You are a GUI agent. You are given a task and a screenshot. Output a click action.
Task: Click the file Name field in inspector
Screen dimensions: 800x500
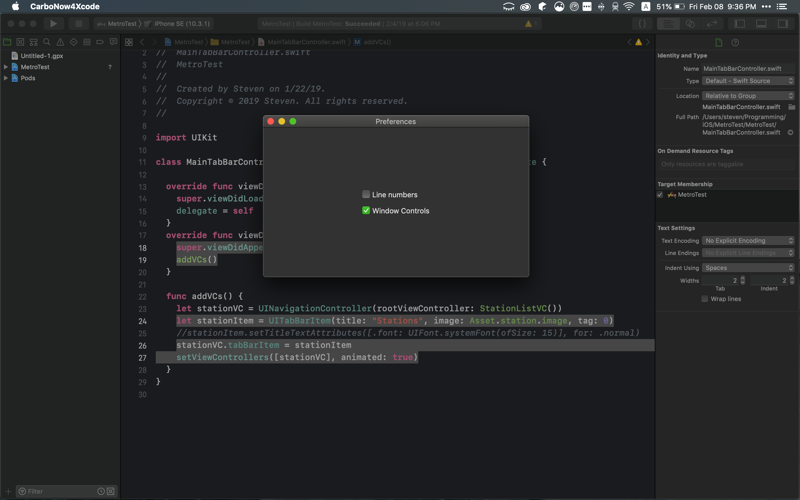(x=748, y=68)
